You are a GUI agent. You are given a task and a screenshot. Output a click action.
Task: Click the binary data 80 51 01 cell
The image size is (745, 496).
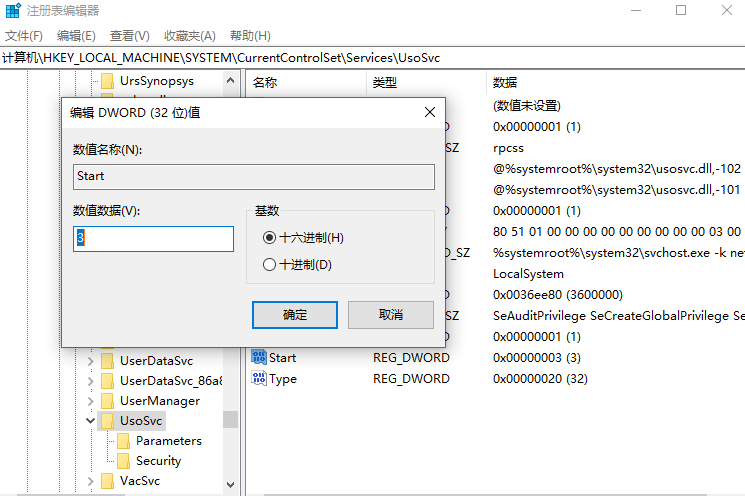click(x=617, y=232)
